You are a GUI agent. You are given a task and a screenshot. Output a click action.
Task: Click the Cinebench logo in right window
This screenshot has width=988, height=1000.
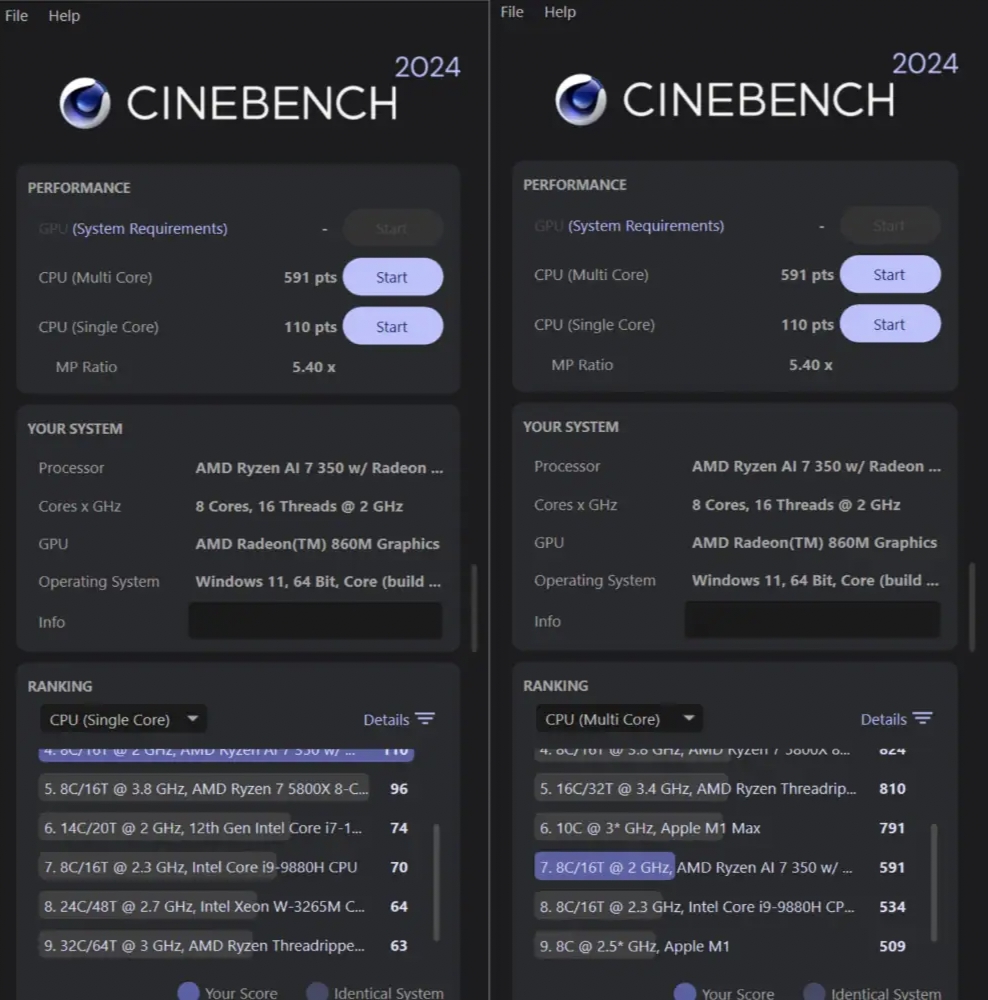pyautogui.click(x=581, y=100)
